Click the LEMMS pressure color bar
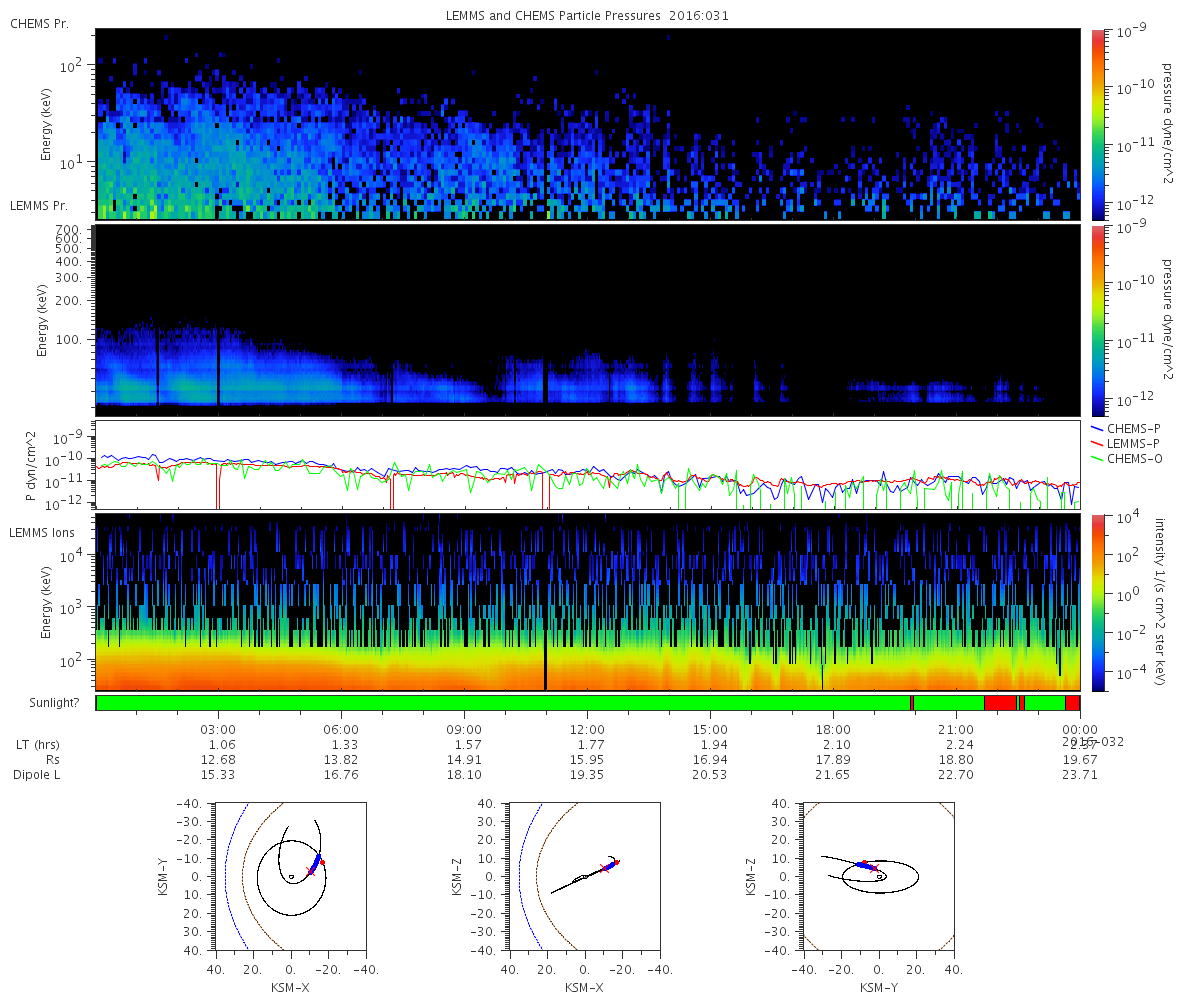This screenshot has height=1000, width=1200. coord(1099,320)
